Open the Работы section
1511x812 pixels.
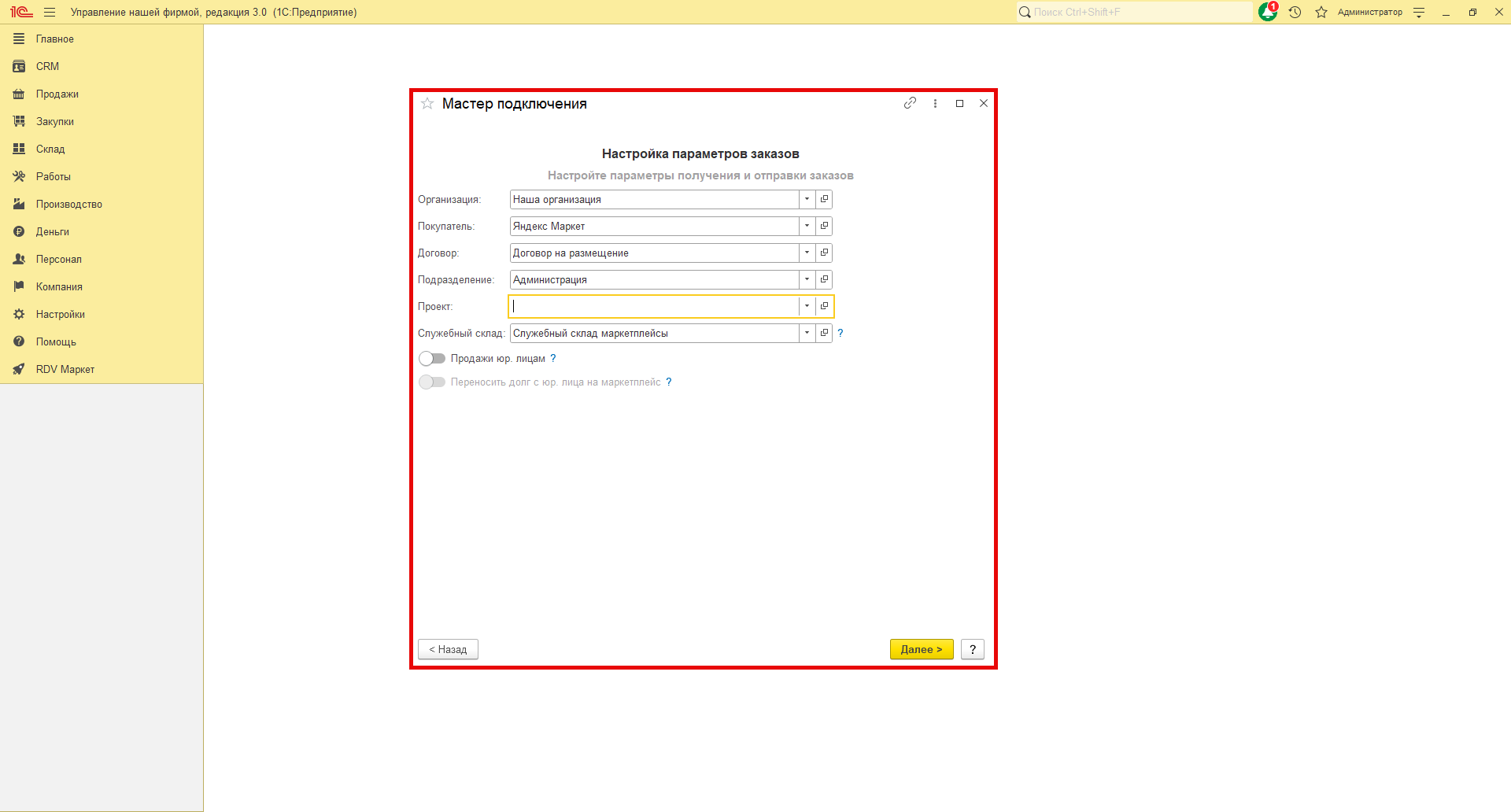[102, 176]
